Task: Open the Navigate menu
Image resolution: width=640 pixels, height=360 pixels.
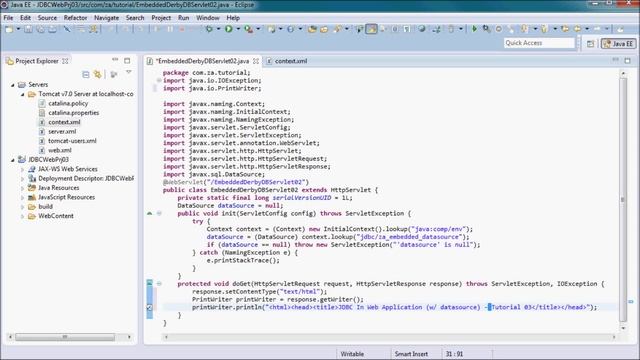Action: point(107,18)
